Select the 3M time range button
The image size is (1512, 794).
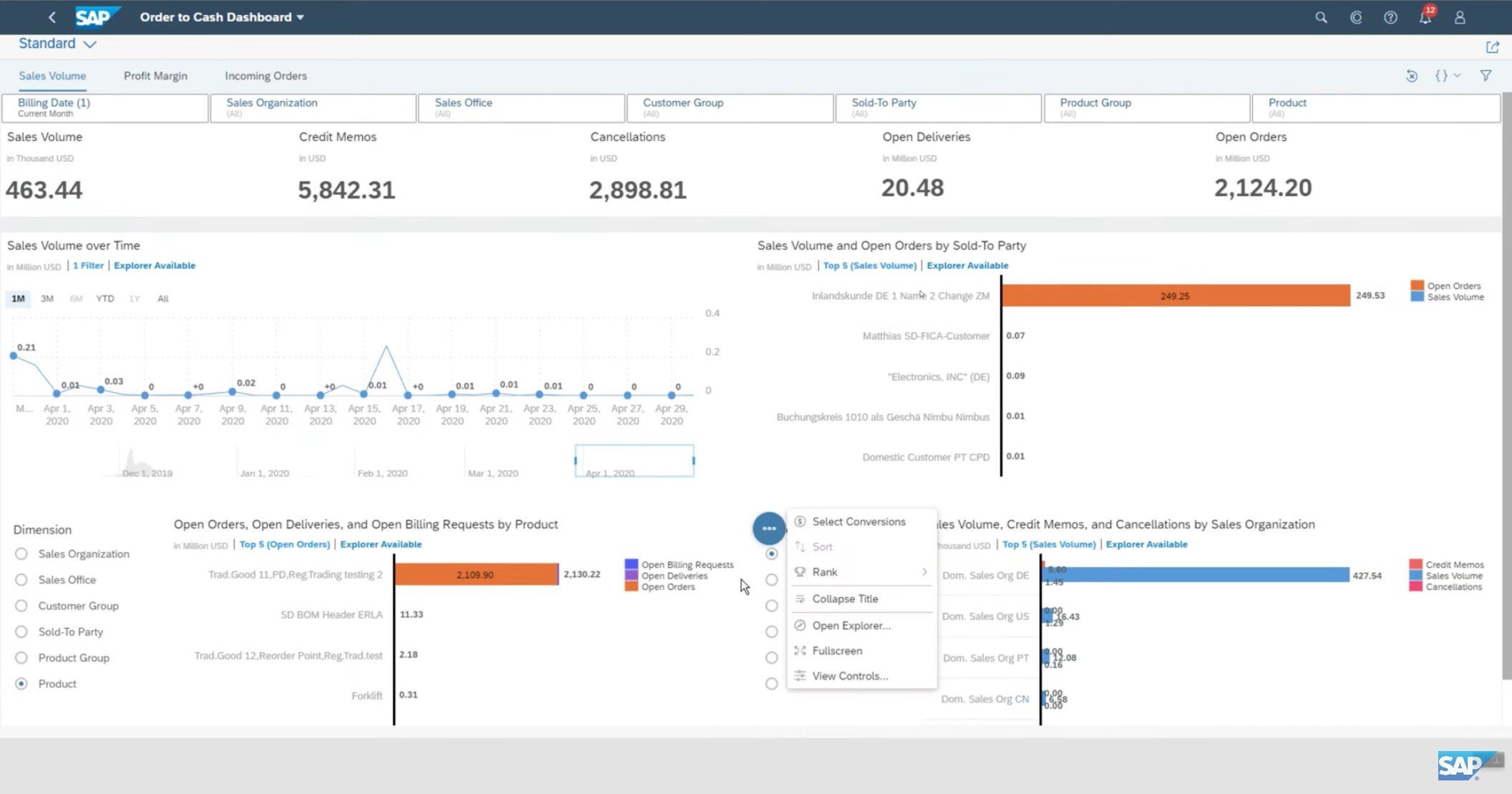coord(47,299)
